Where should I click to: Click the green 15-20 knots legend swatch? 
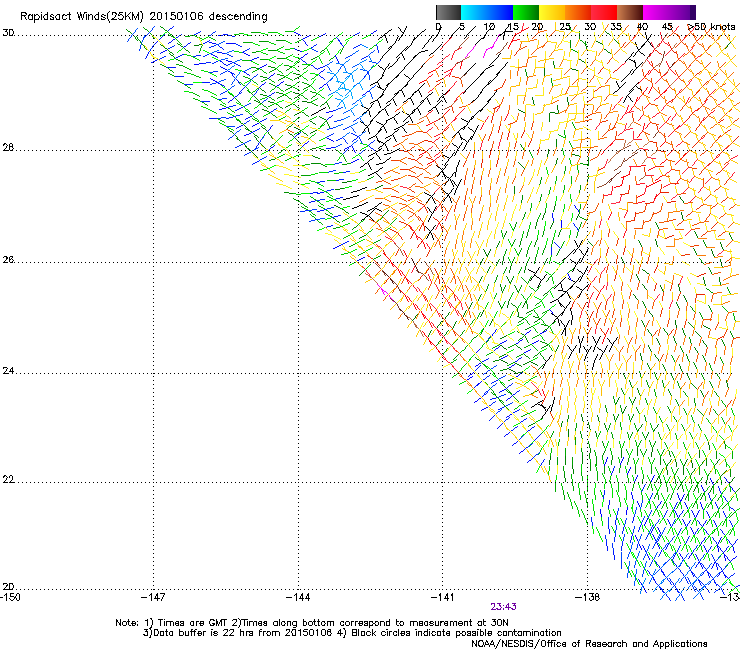click(526, 12)
